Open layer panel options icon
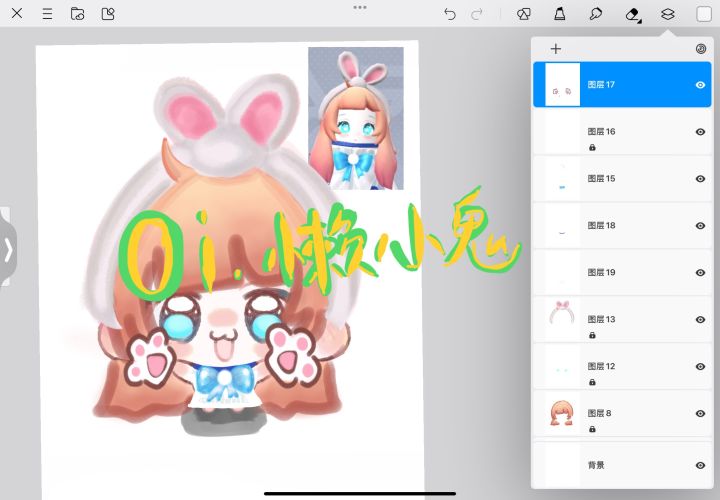720x500 pixels. pyautogui.click(x=701, y=49)
